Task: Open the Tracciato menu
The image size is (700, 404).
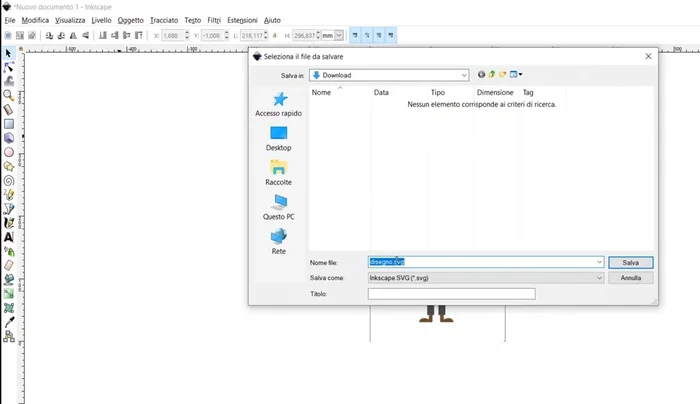Action: pyautogui.click(x=164, y=20)
